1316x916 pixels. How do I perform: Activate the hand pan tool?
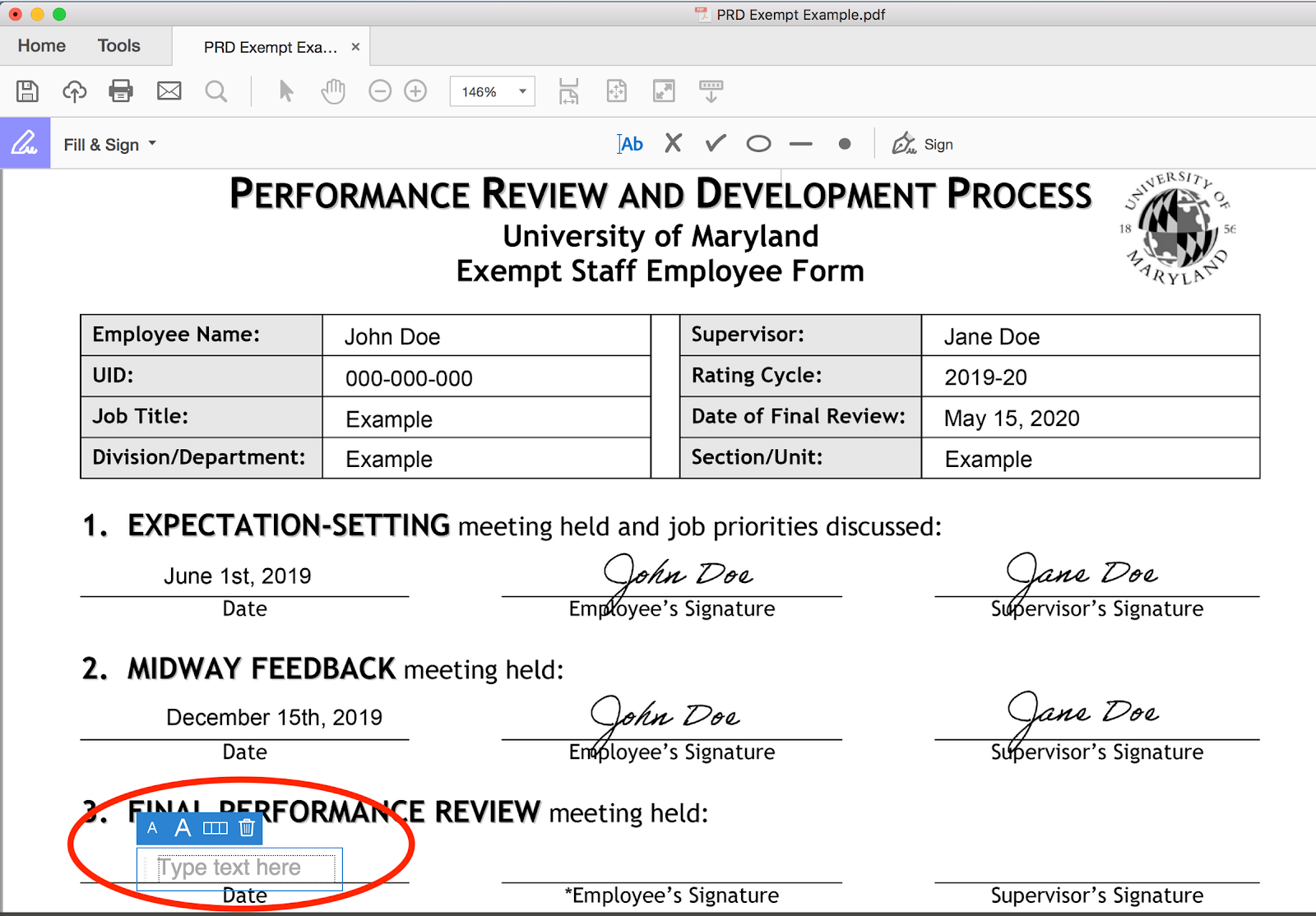point(333,91)
